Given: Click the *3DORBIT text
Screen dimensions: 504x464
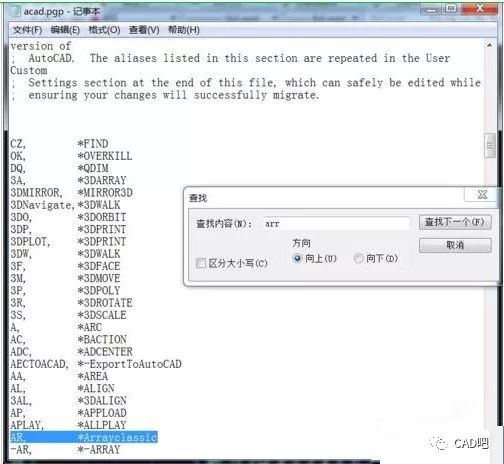Looking at the screenshot, I should [x=102, y=217].
